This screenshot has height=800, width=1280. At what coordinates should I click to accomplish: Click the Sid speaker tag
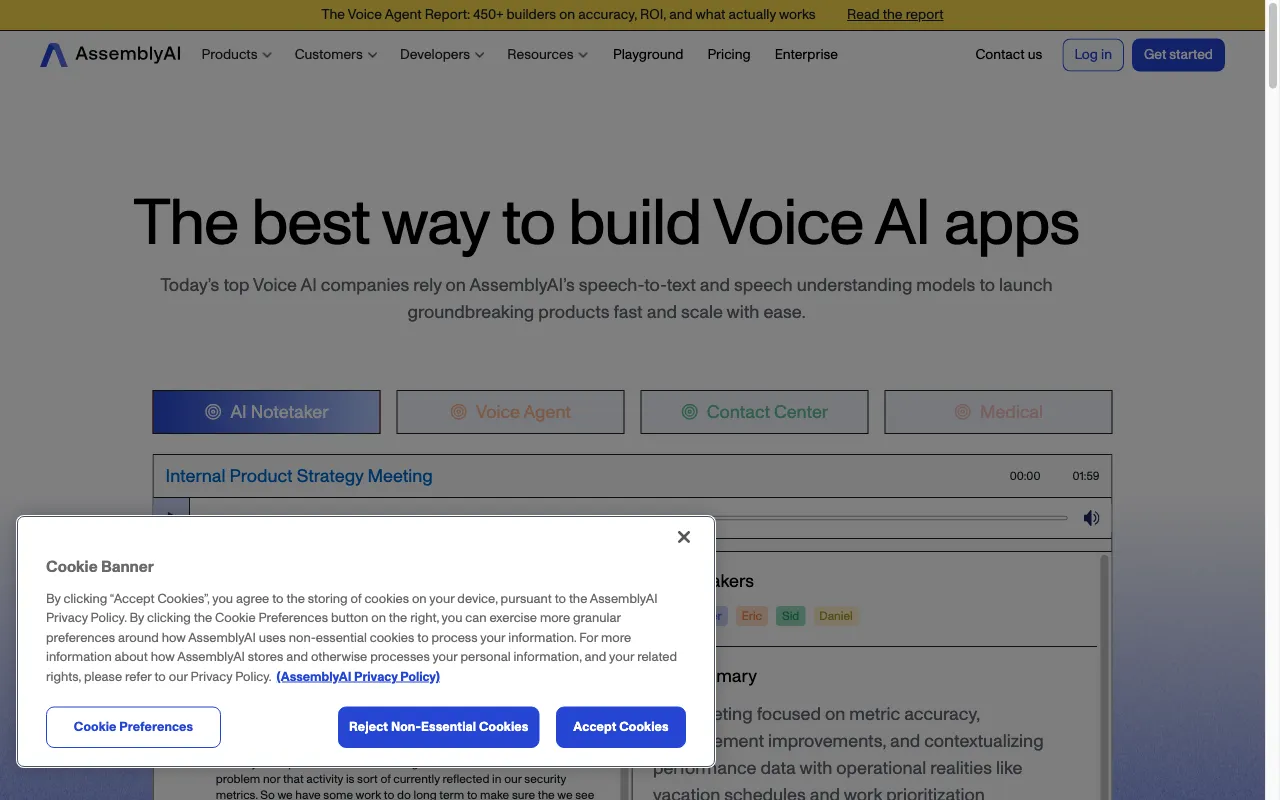[790, 616]
